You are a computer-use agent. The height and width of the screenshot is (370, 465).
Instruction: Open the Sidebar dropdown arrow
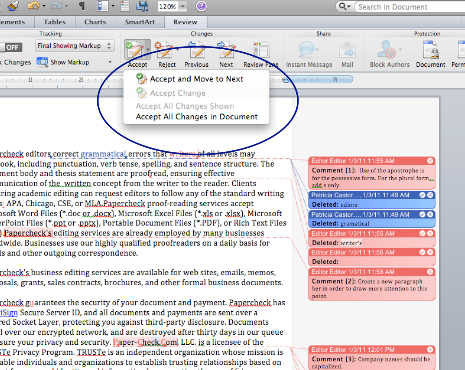coord(113,6)
